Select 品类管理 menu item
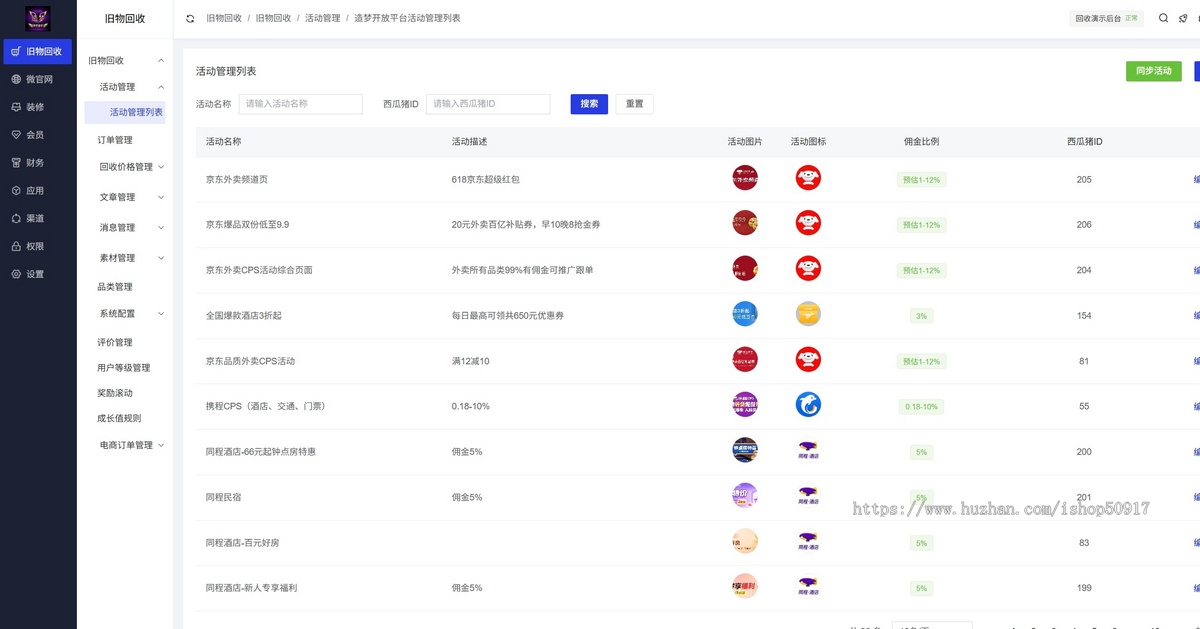This screenshot has height=629, width=1200. (x=115, y=287)
